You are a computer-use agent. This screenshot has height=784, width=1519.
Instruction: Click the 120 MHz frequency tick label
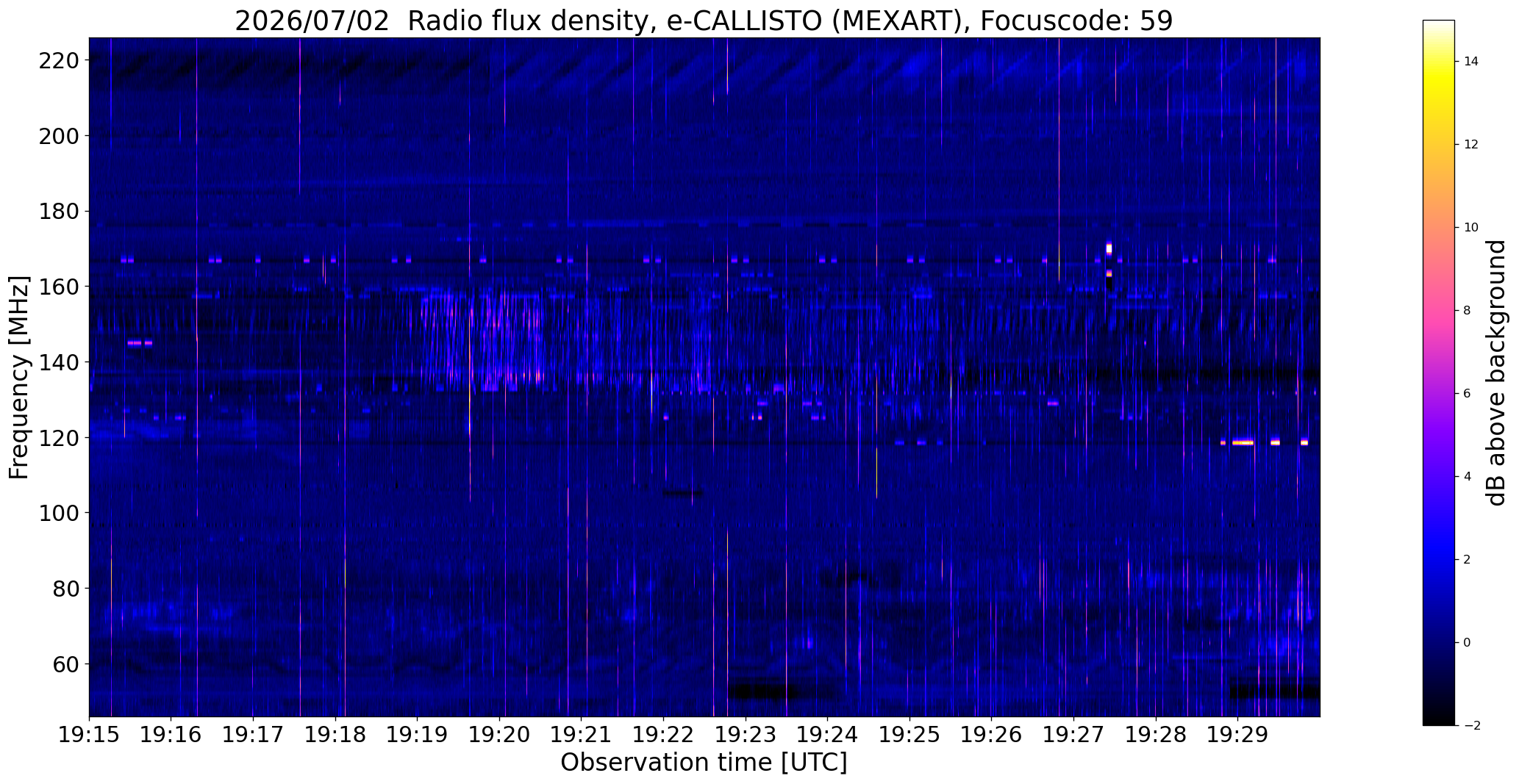pyautogui.click(x=59, y=438)
